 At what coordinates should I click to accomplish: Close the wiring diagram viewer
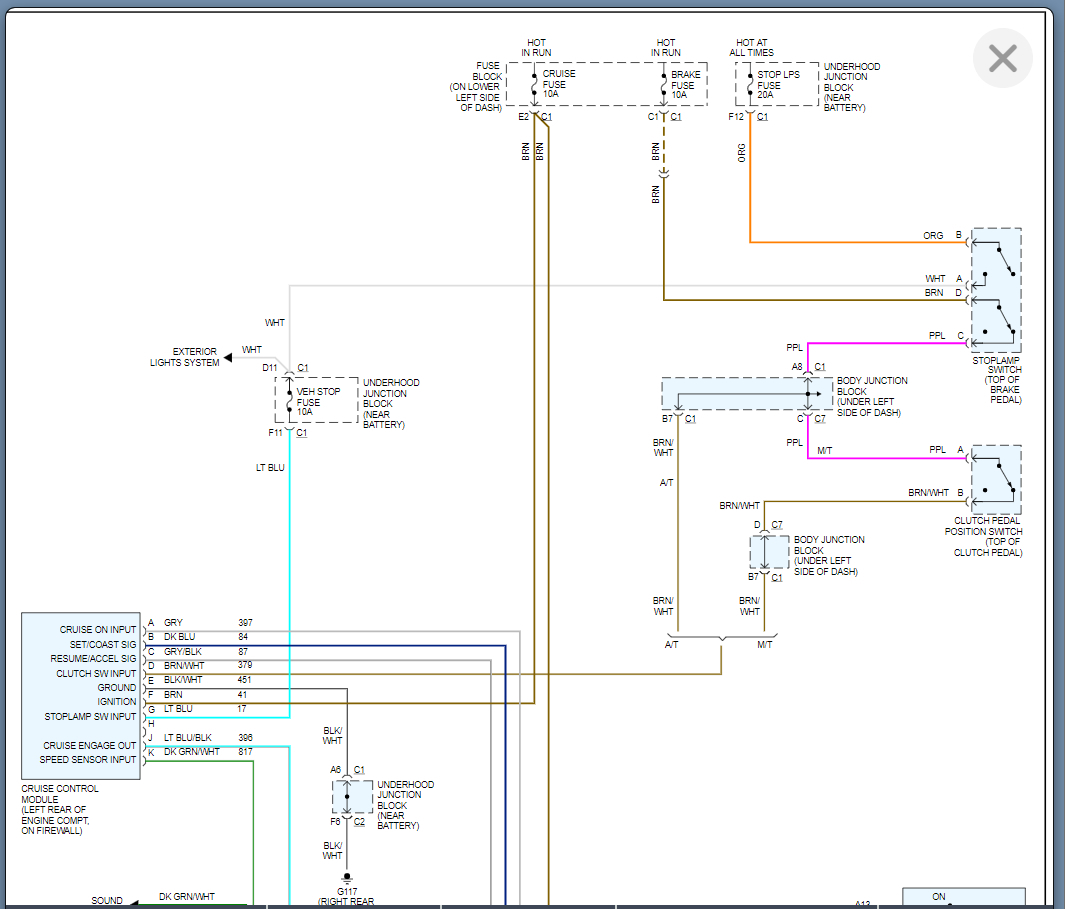[1002, 59]
